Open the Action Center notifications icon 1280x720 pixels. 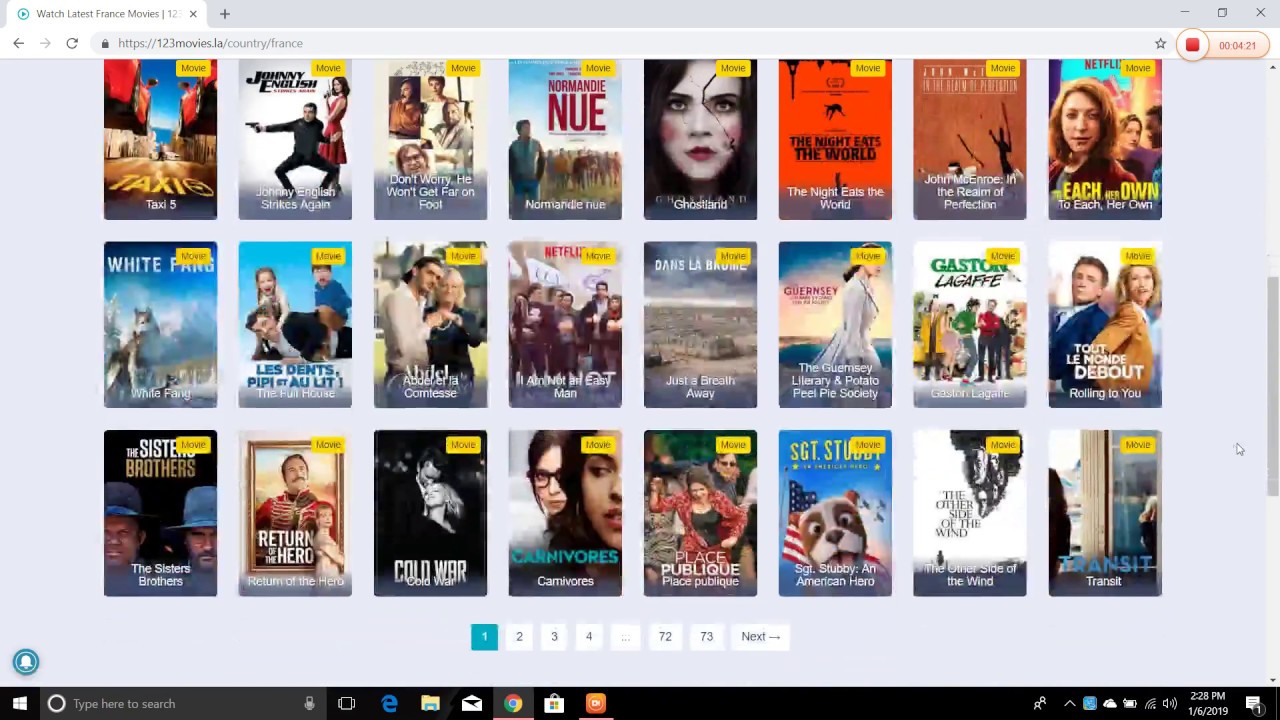tap(1254, 704)
